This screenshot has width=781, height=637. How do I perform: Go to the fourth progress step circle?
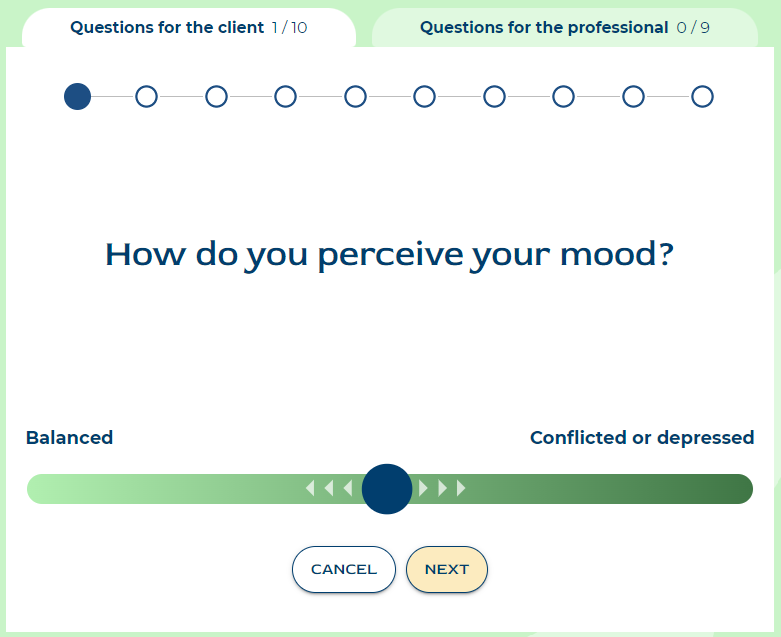point(285,97)
